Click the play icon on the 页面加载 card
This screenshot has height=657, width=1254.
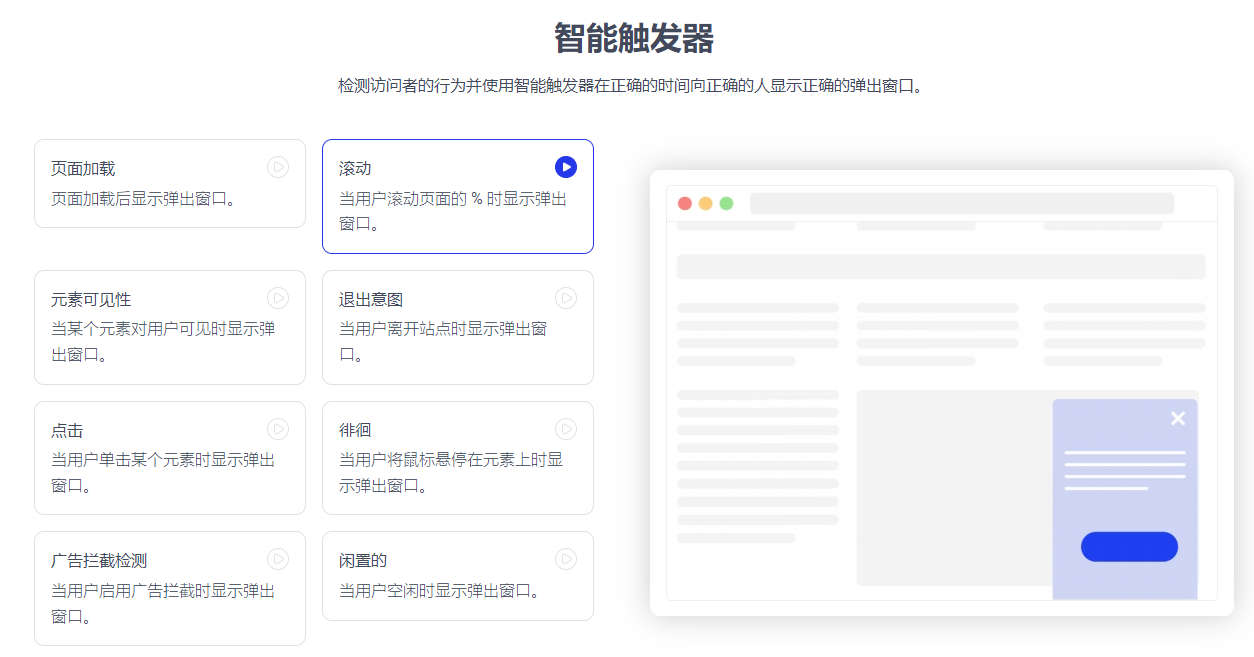click(x=278, y=167)
